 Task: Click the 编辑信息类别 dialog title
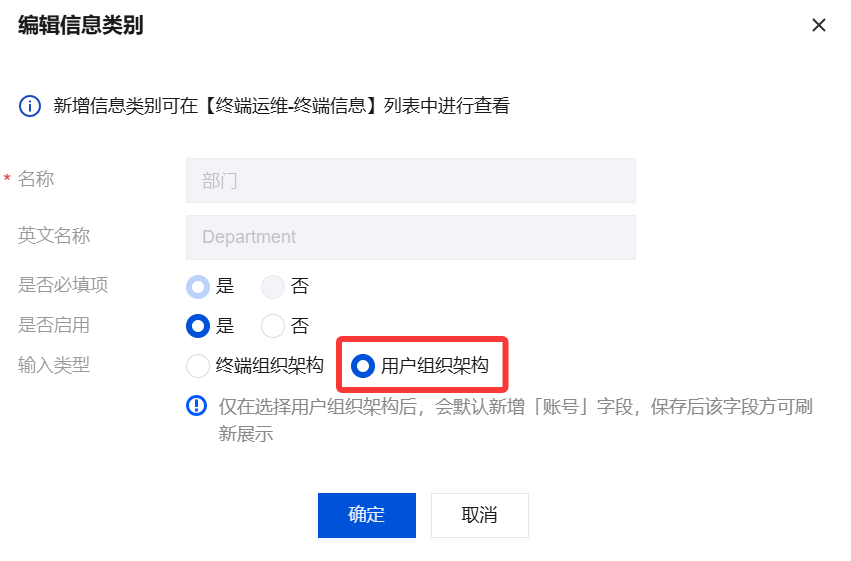[80, 26]
